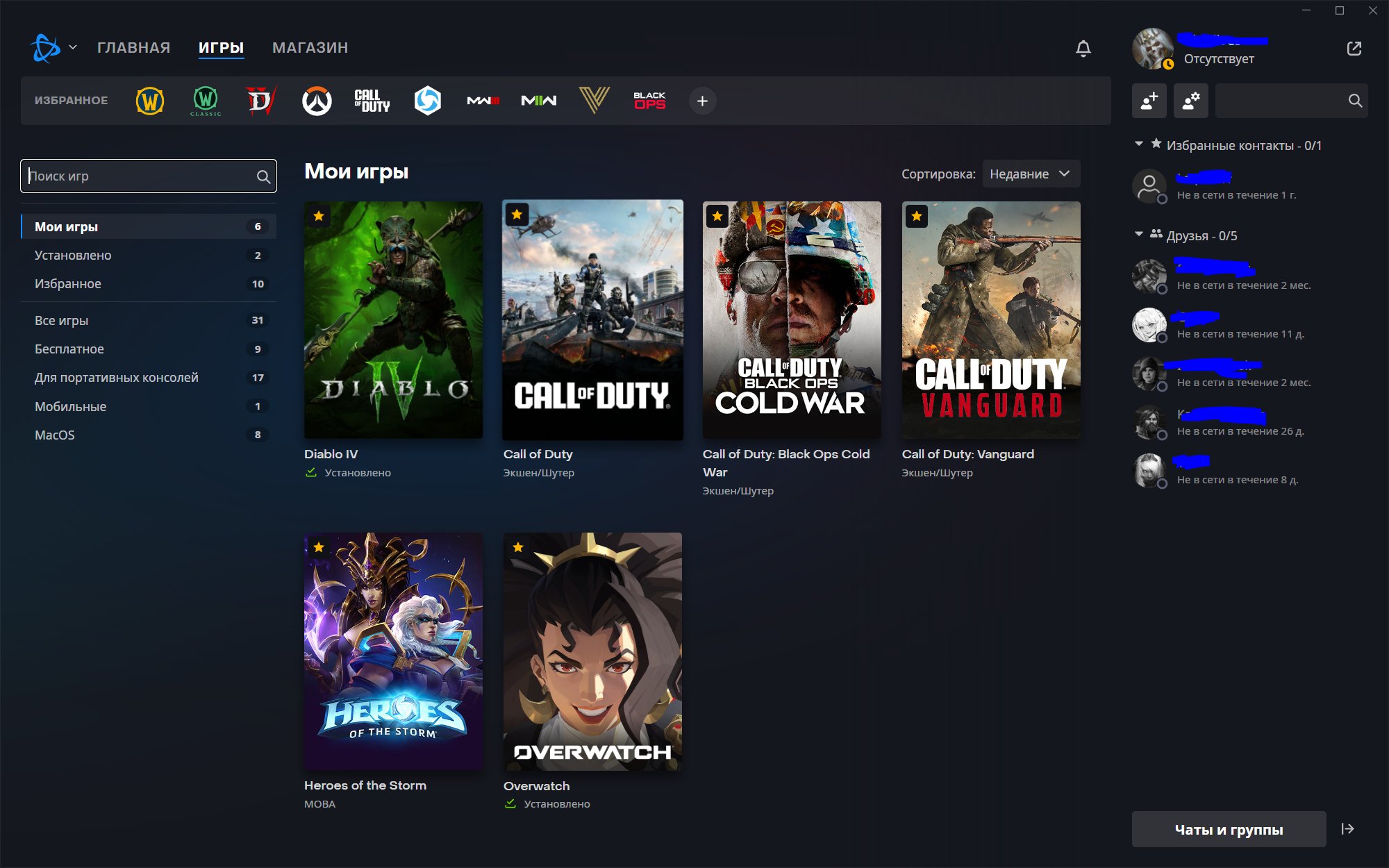
Task: Collapse the Избранные контакты section
Action: [x=1139, y=144]
